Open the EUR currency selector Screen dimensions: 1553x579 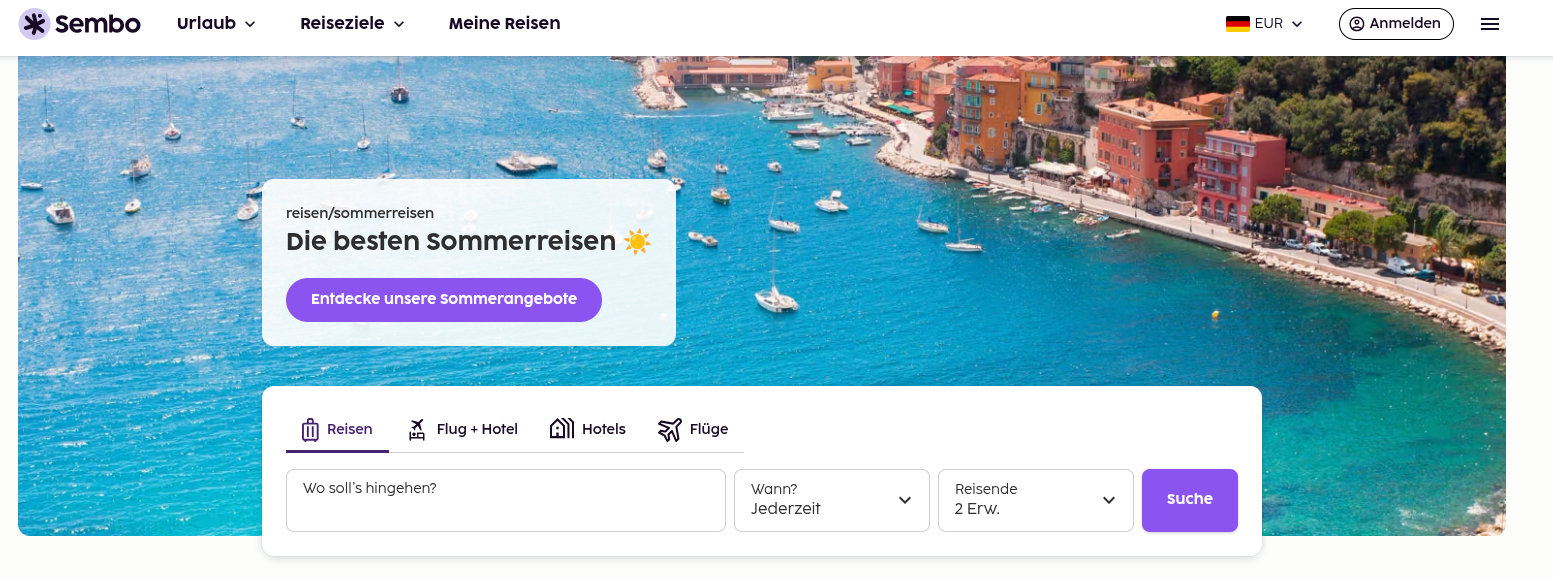tap(1279, 24)
